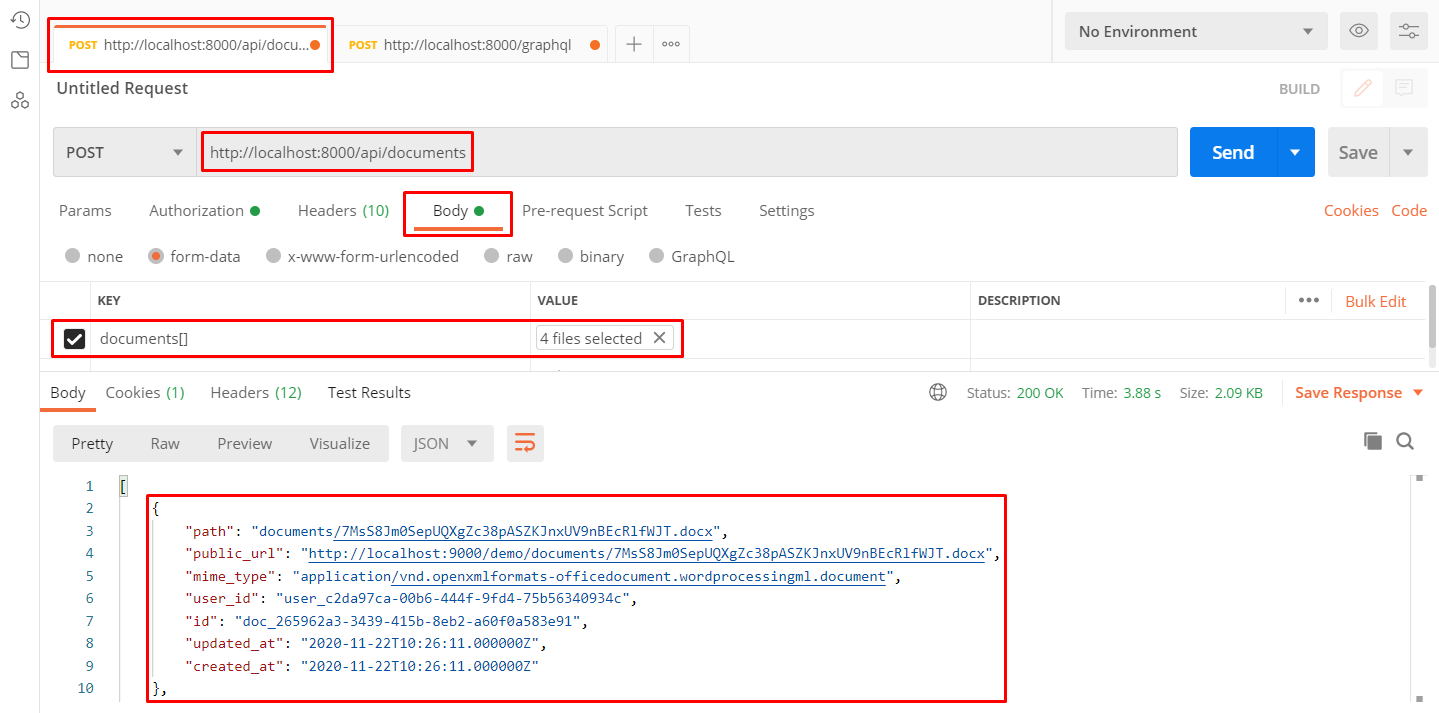The width and height of the screenshot is (1439, 713).
Task: Show the response Body tab
Action: click(x=68, y=392)
